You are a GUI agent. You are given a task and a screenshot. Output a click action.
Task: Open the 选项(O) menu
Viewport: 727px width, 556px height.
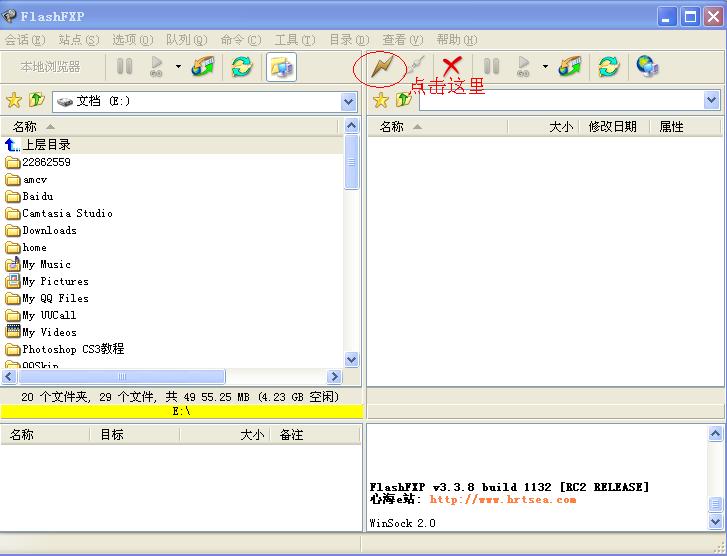pyautogui.click(x=133, y=40)
